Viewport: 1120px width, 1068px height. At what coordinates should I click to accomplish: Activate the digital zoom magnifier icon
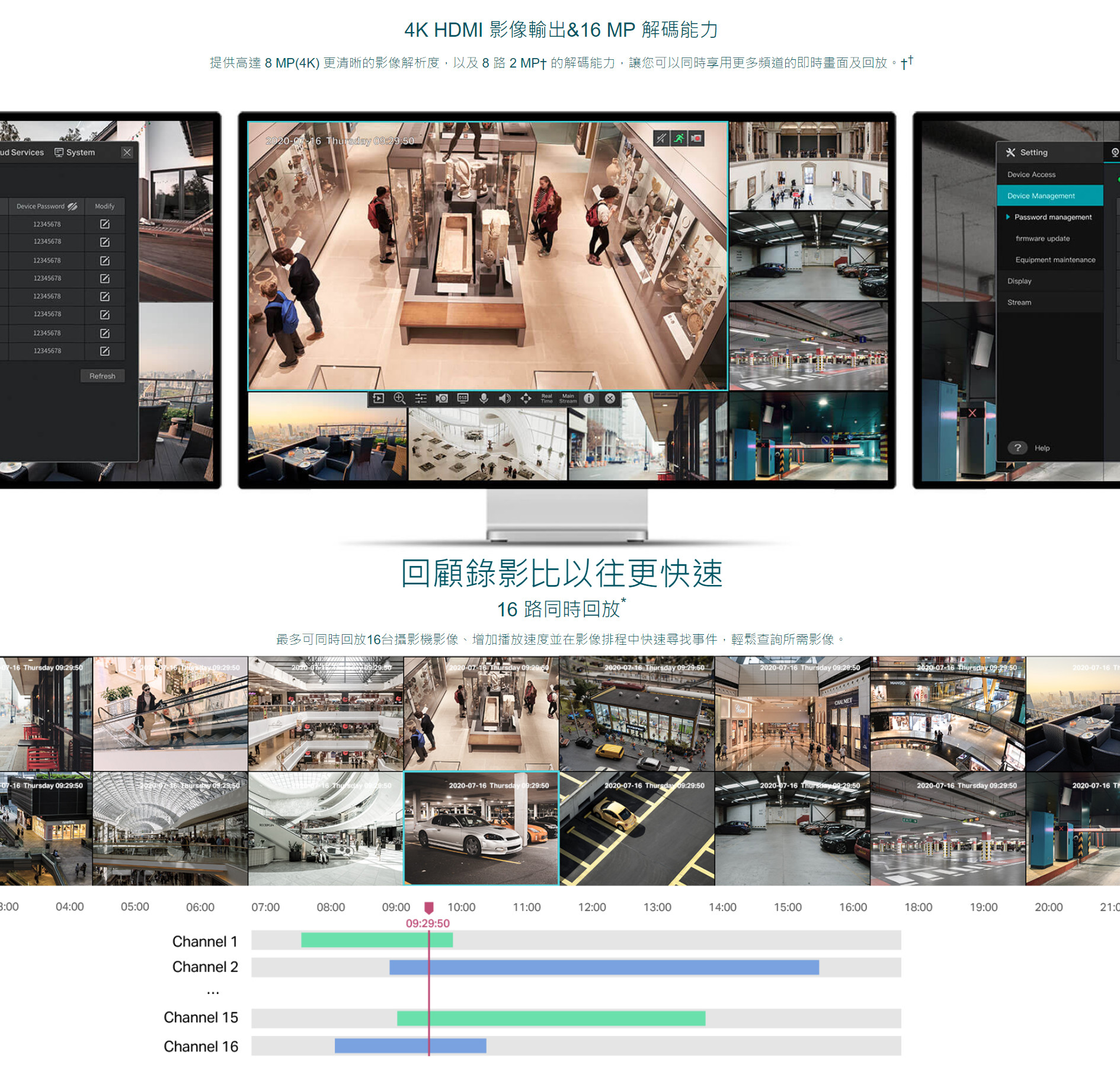[399, 398]
